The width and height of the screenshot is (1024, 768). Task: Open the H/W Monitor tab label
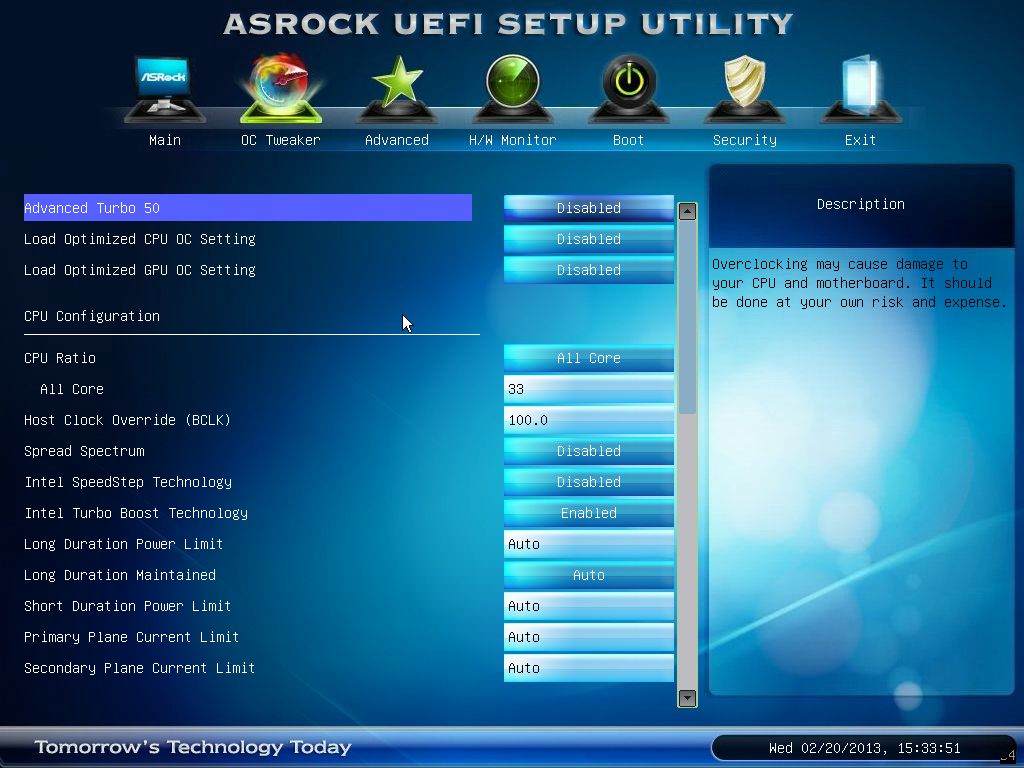coord(513,140)
